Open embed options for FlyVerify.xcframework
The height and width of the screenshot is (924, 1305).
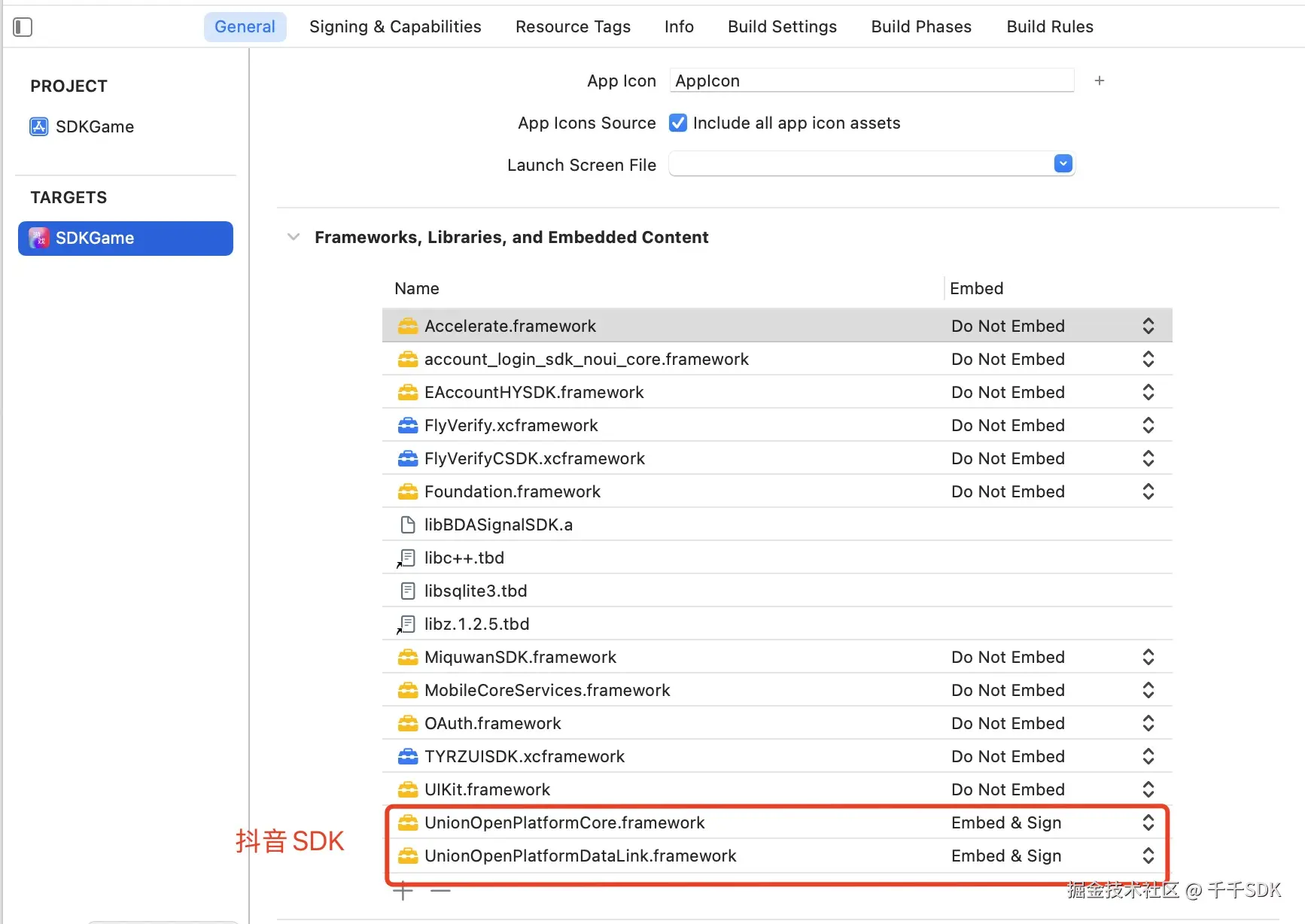click(1148, 425)
